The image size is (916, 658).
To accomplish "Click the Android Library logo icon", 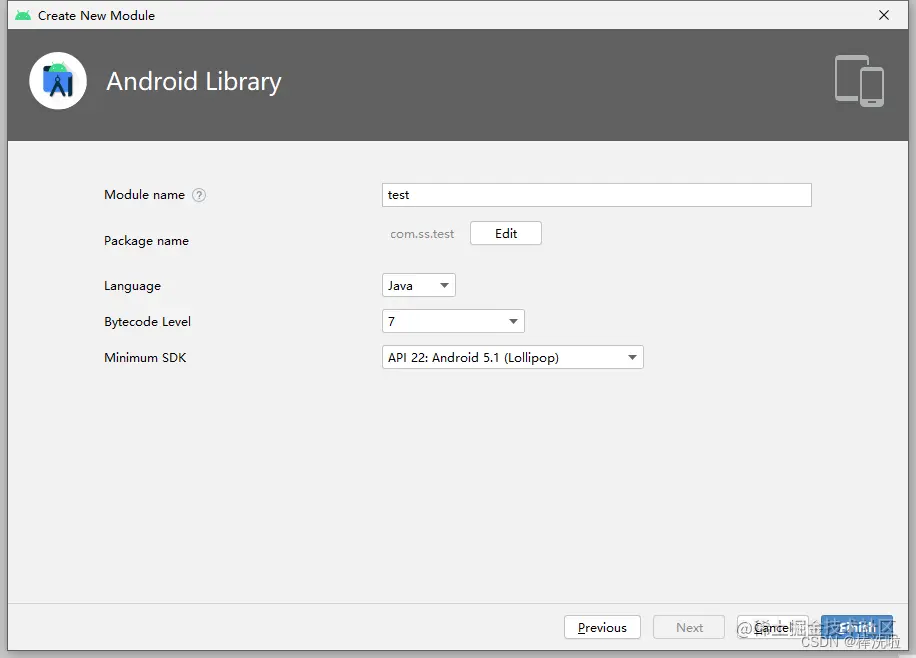I will tap(58, 82).
